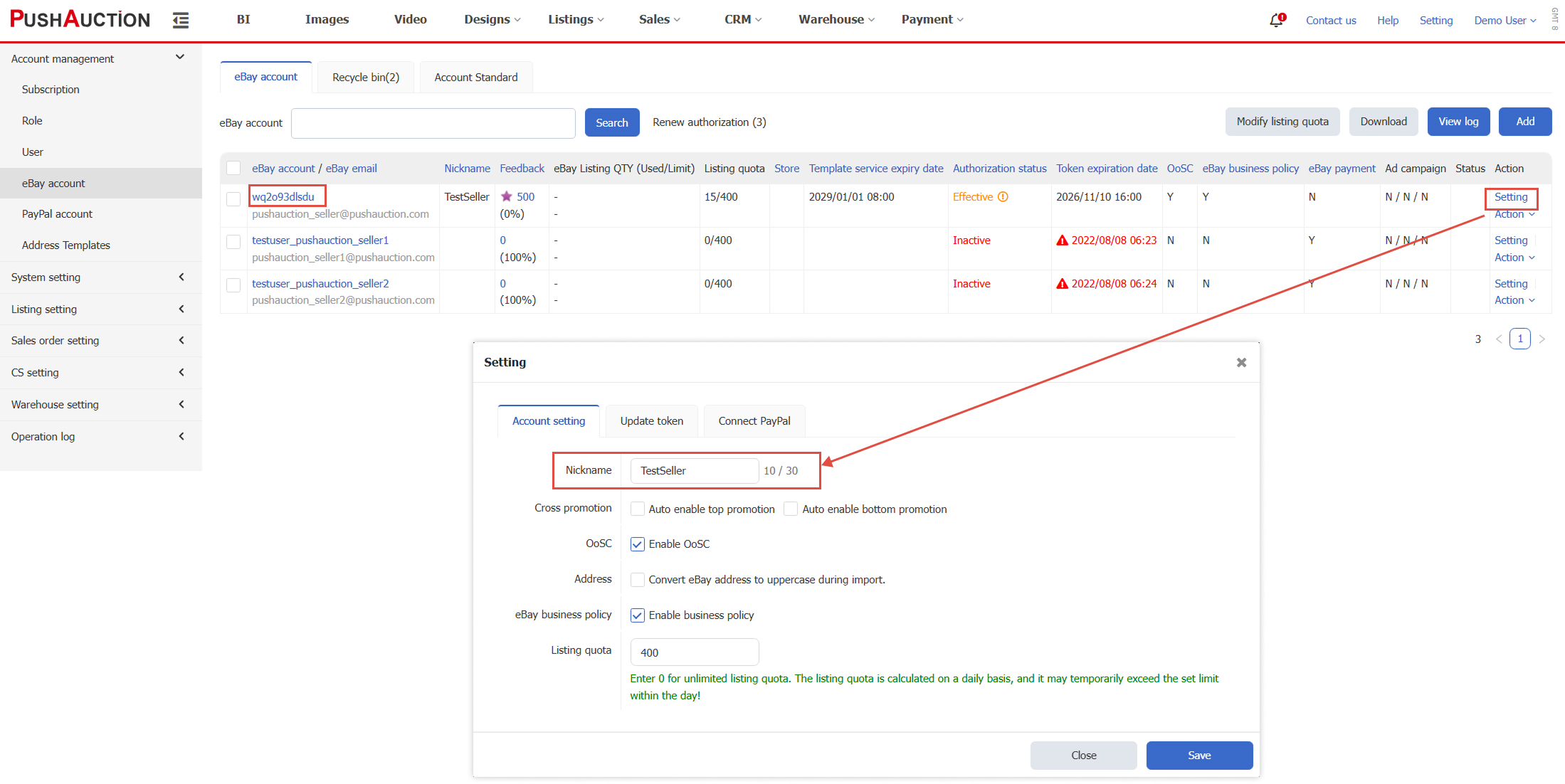The width and height of the screenshot is (1565, 784).
Task: Open the Recycle bin(2) tab
Action: 366,77
